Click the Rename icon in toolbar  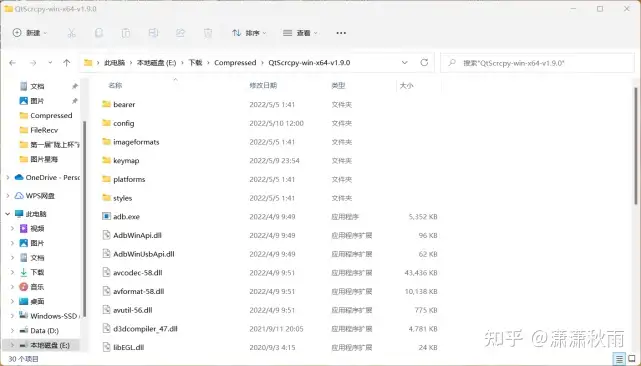tap(153, 33)
